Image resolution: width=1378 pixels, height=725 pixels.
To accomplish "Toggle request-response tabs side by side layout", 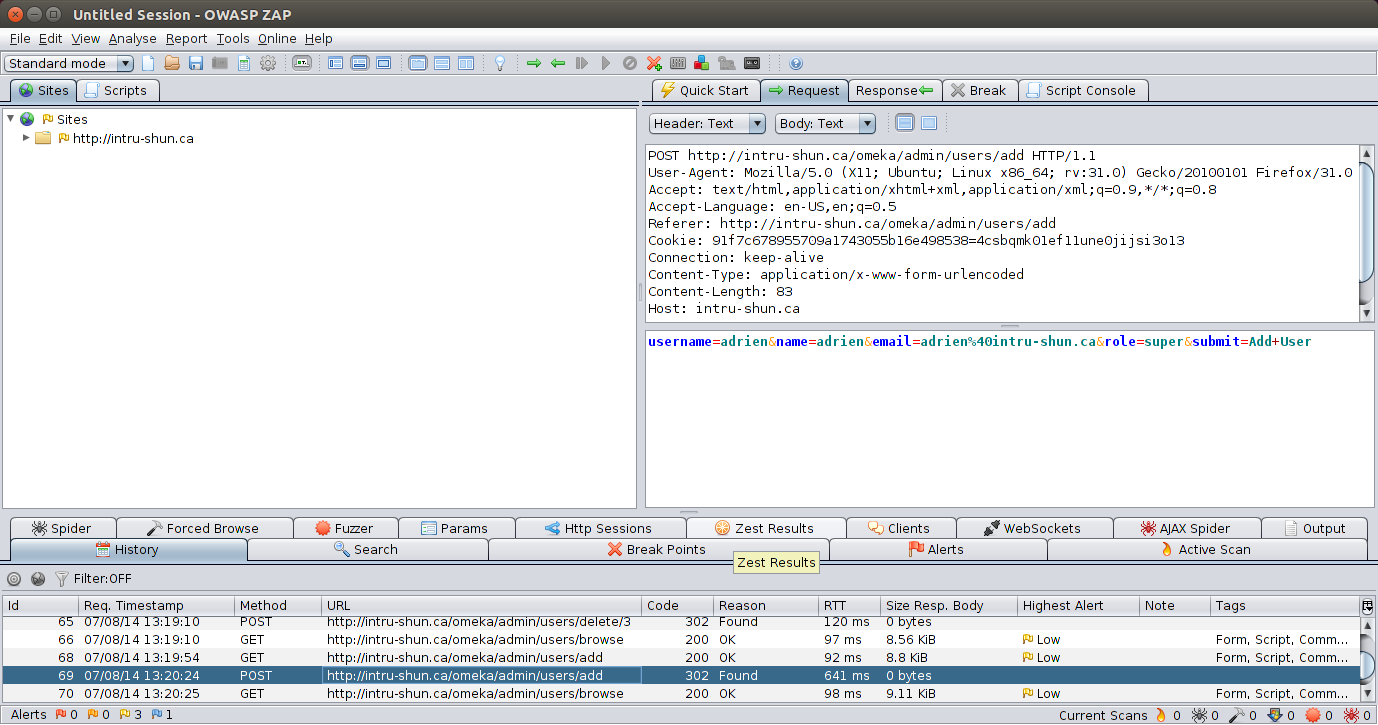I will pyautogui.click(x=417, y=63).
